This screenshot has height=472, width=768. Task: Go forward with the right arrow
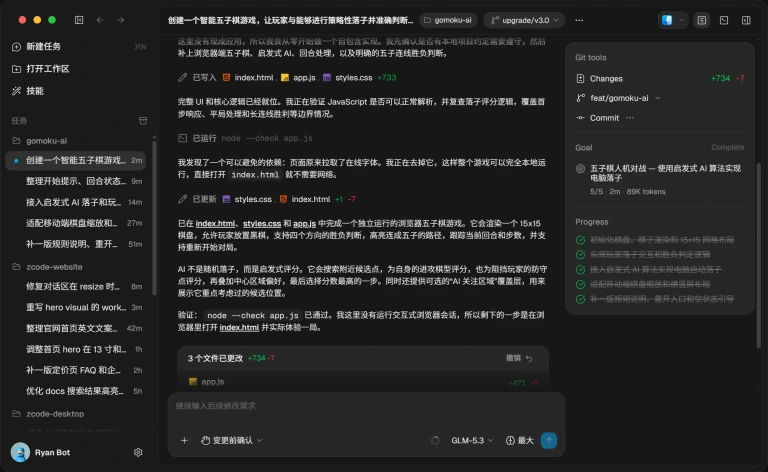pyautogui.click(x=120, y=20)
